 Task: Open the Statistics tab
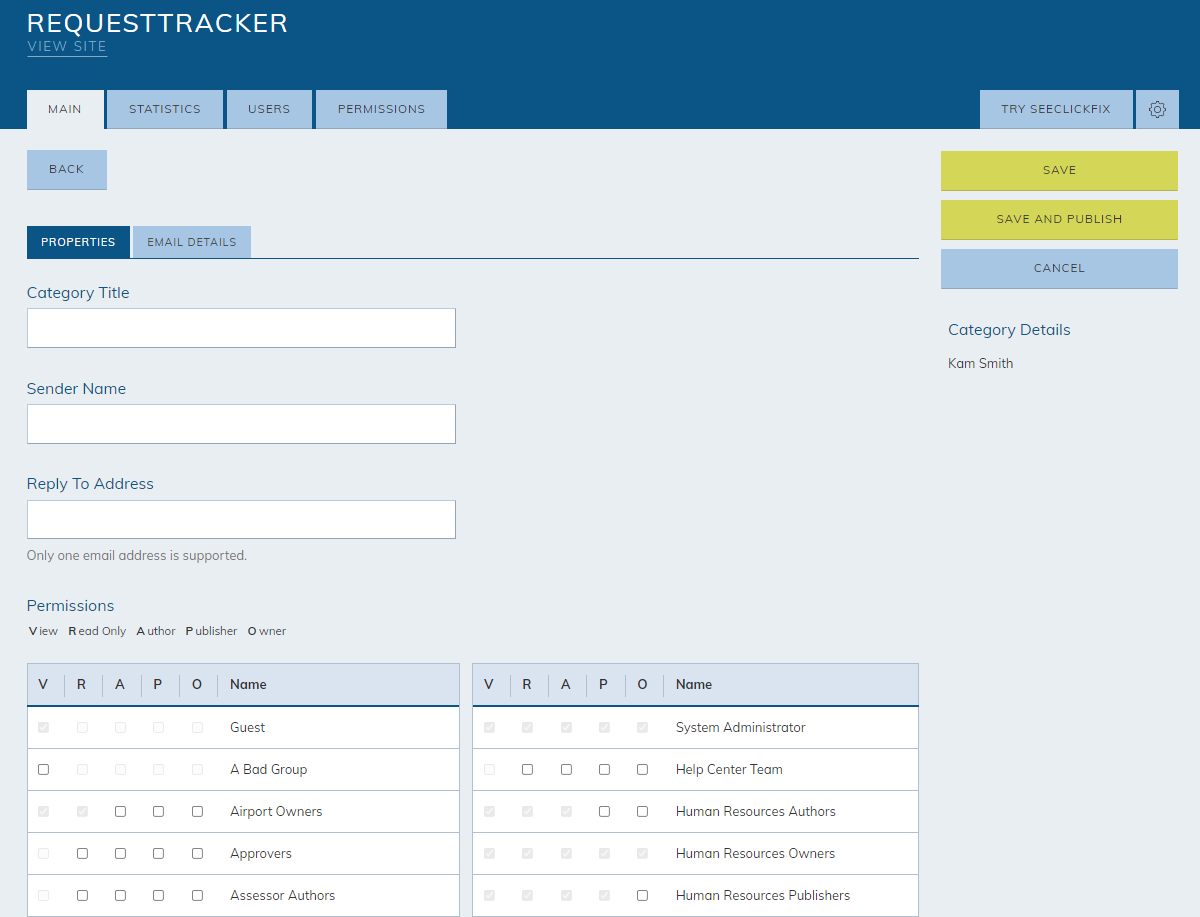pos(165,109)
